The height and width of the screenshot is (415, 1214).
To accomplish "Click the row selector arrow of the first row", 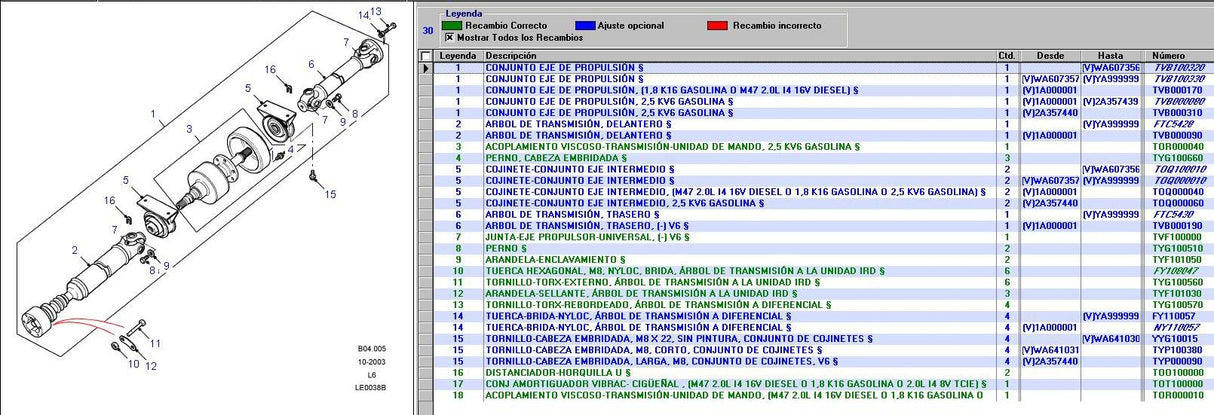I will (x=427, y=68).
